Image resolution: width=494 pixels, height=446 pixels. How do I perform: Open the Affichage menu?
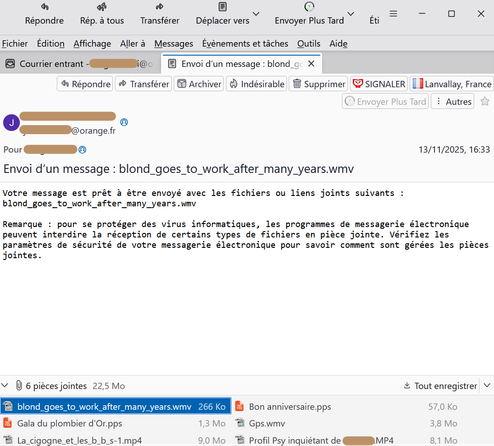[x=92, y=44]
